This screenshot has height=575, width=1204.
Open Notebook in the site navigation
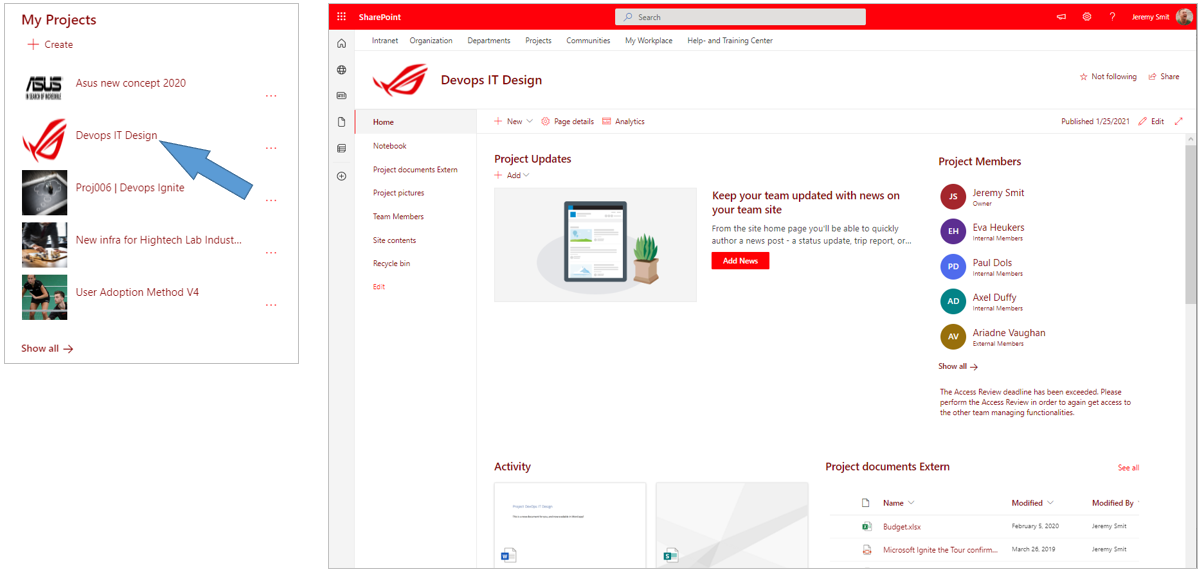point(390,146)
